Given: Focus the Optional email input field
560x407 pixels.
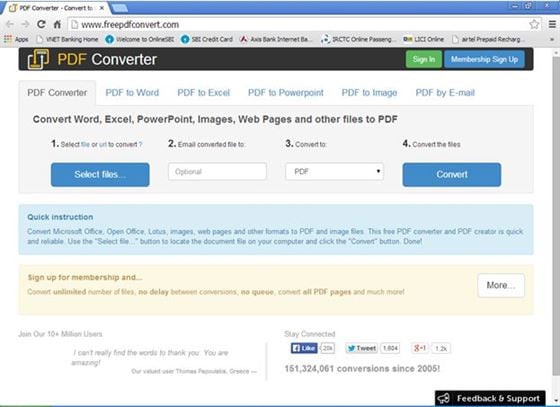Looking at the screenshot, I should pos(217,172).
